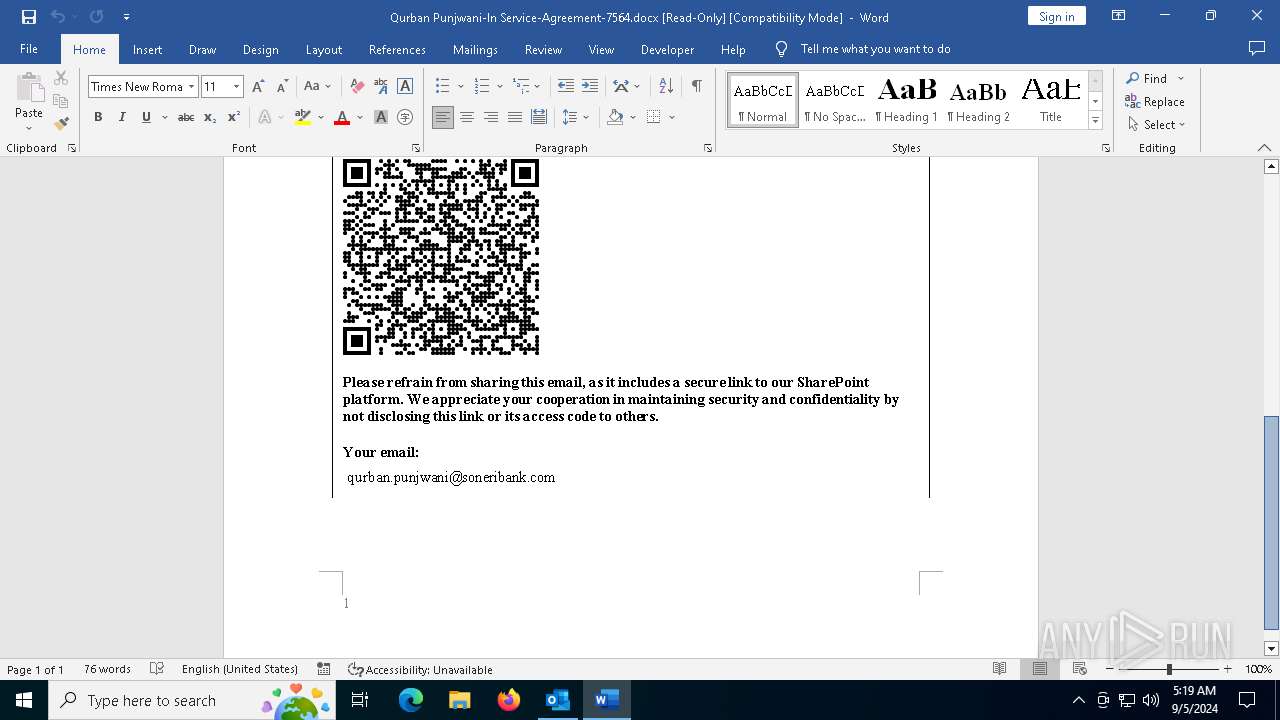The width and height of the screenshot is (1280, 720).
Task: Click the Read Mode view icon
Action: [x=999, y=669]
